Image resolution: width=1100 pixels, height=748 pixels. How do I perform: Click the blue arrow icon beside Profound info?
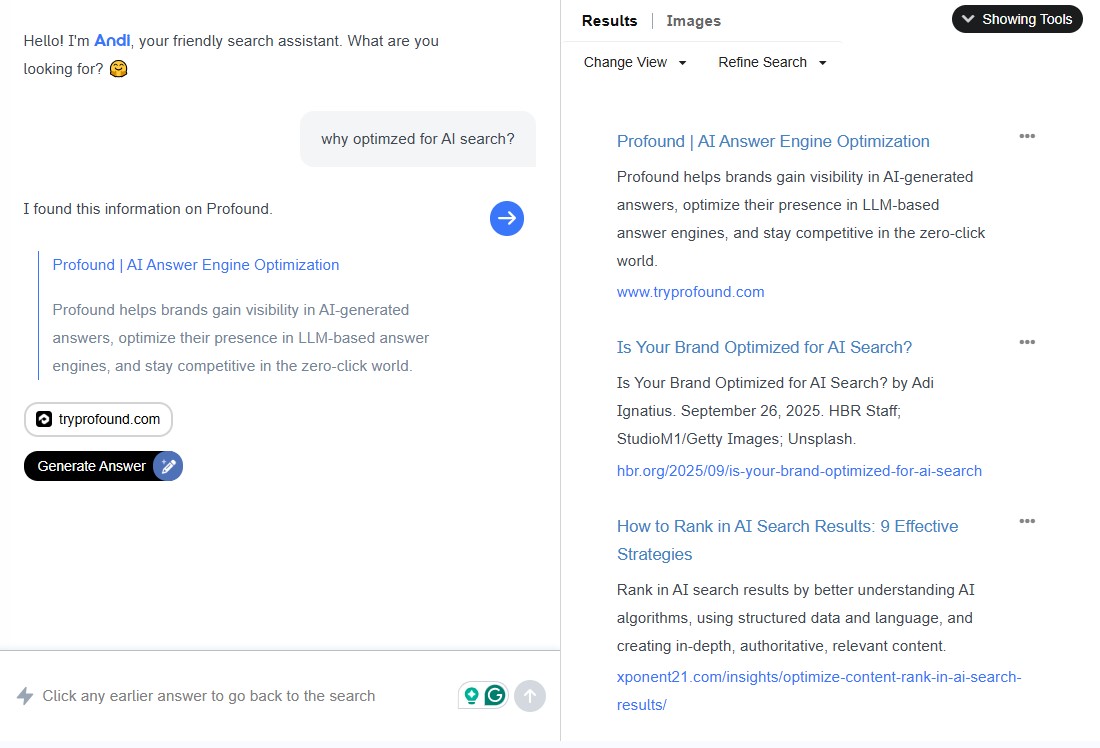pyautogui.click(x=507, y=218)
